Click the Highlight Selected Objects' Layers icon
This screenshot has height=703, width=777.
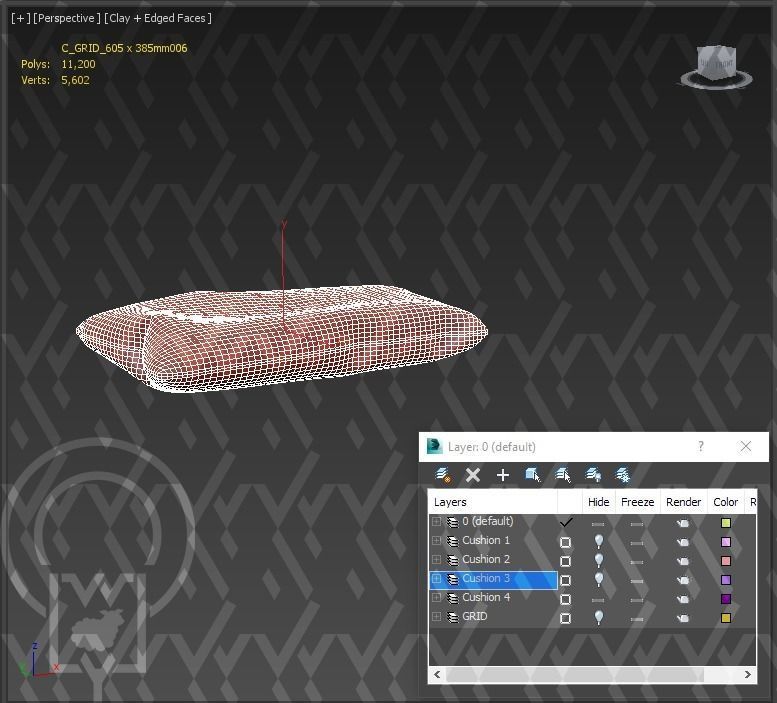tap(562, 475)
